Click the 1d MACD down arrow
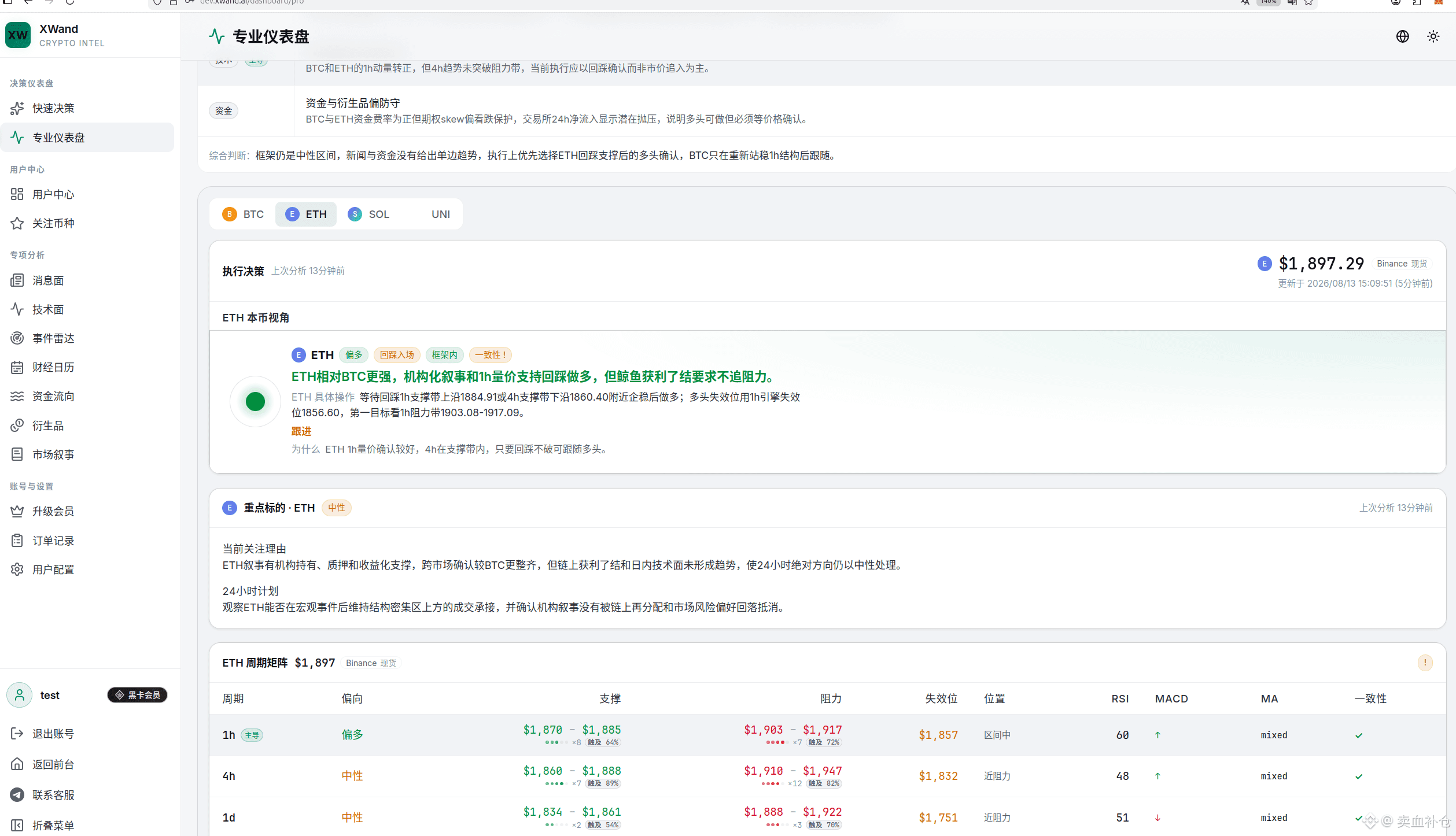This screenshot has height=836, width=1456. pos(1158,817)
